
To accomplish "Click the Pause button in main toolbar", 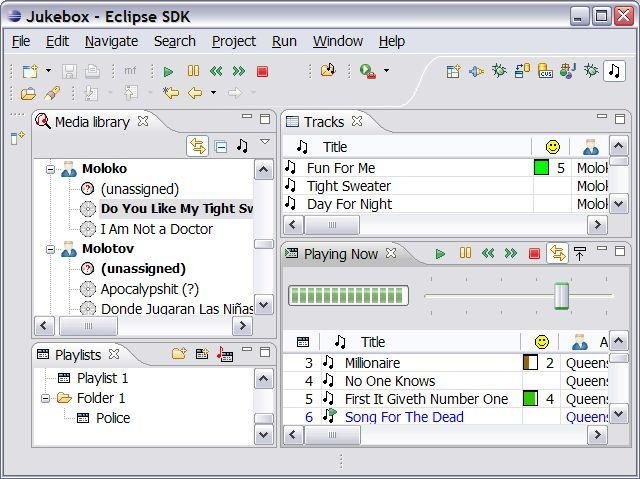I will (x=193, y=71).
